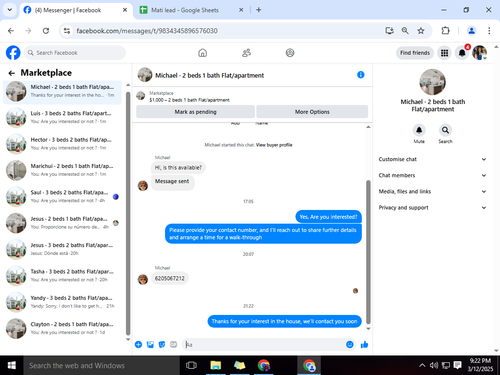The height and width of the screenshot is (375, 500).
Task: Open the $1,000 2 beds listing link
Action: [189, 100]
